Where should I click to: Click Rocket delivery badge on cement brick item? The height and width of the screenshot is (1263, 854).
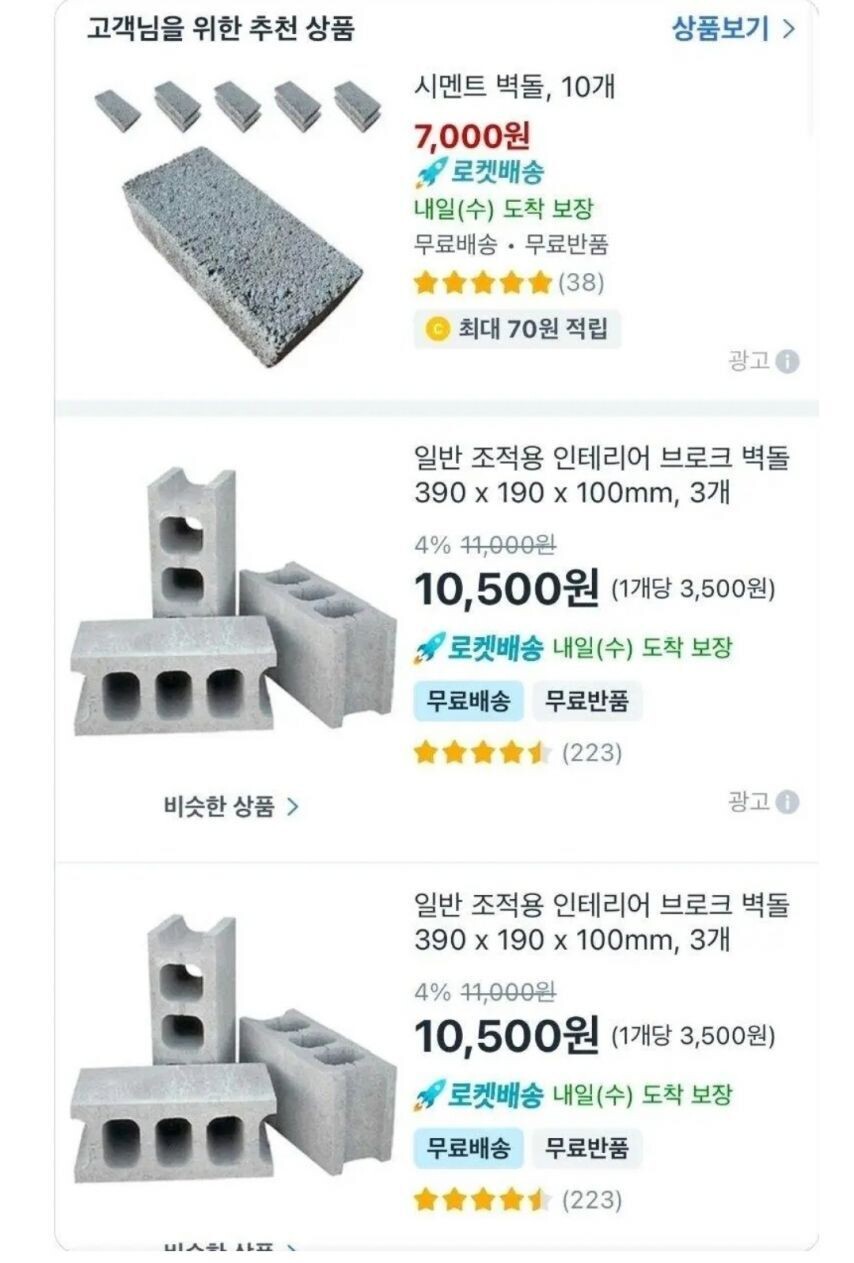click(x=480, y=172)
